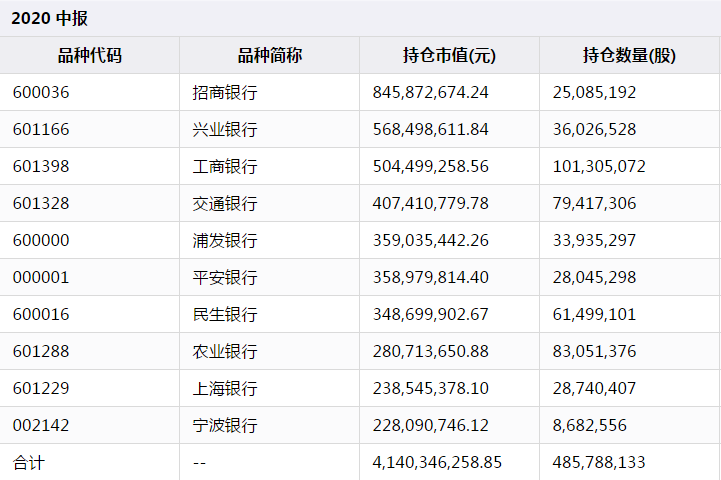Screen dimensions: 721x480
Task: Click the 品种简称 column header
Action: 269,56
